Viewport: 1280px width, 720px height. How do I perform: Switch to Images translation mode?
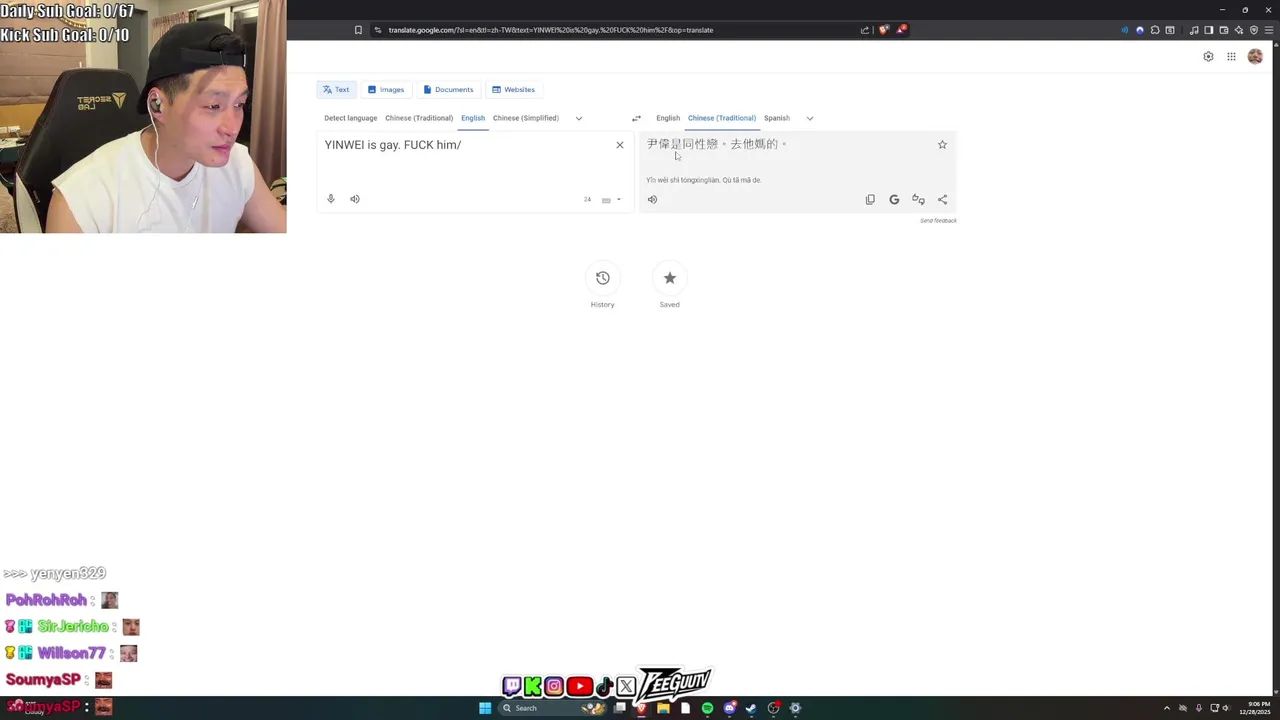(385, 90)
